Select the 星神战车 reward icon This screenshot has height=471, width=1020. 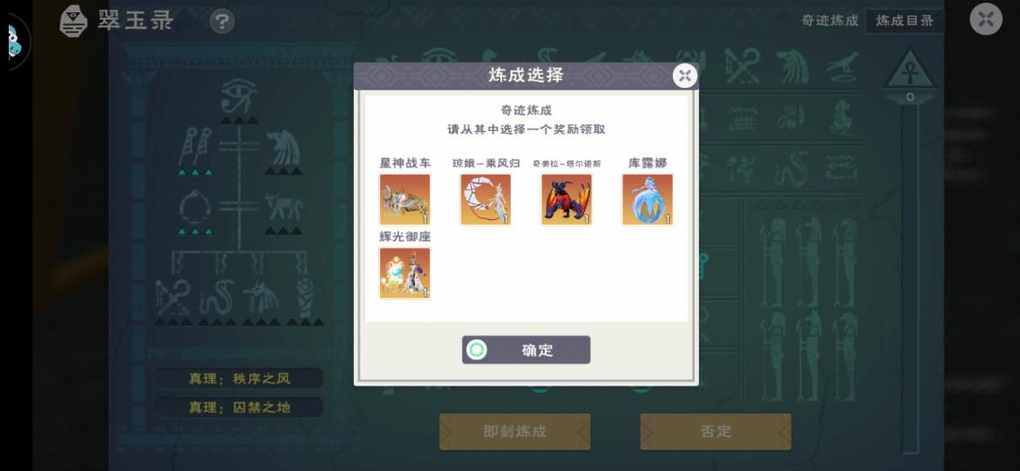pyautogui.click(x=405, y=199)
